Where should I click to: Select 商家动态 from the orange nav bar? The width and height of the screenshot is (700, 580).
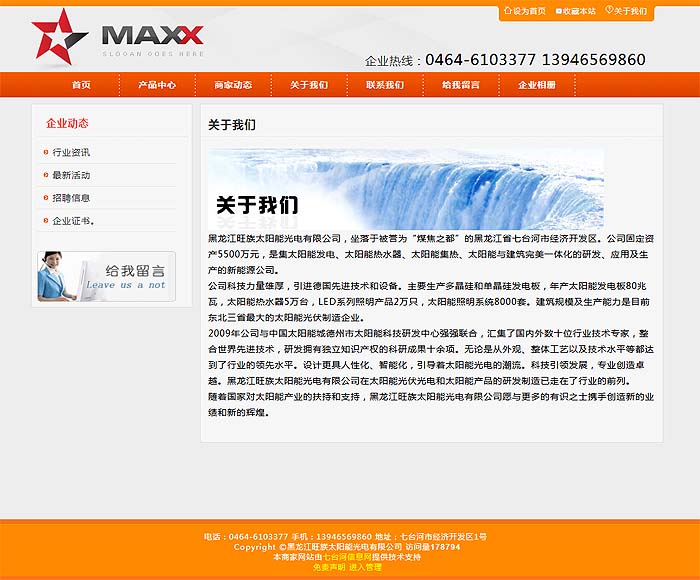pos(233,85)
